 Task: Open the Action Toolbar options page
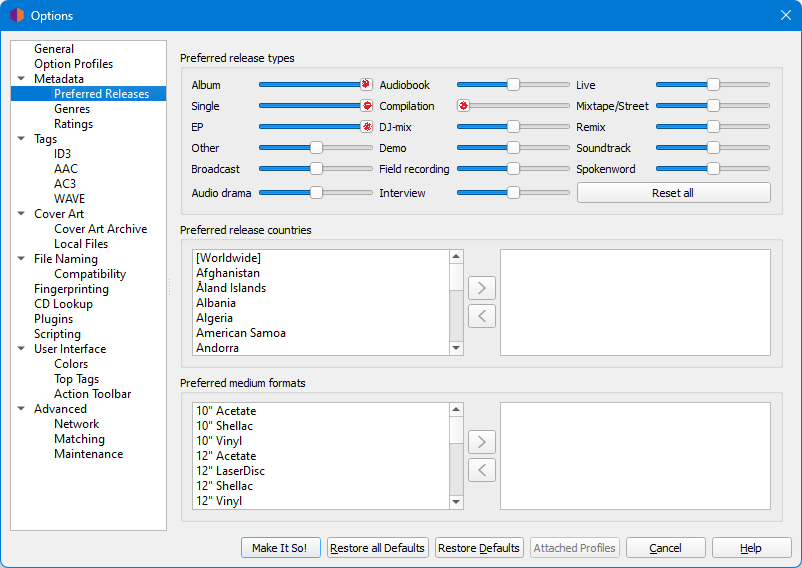tap(93, 394)
